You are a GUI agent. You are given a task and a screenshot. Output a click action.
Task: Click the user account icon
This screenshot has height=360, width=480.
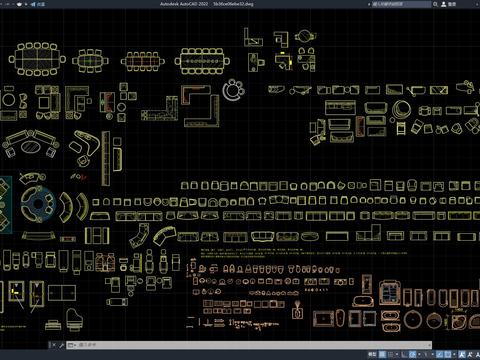[x=444, y=4]
